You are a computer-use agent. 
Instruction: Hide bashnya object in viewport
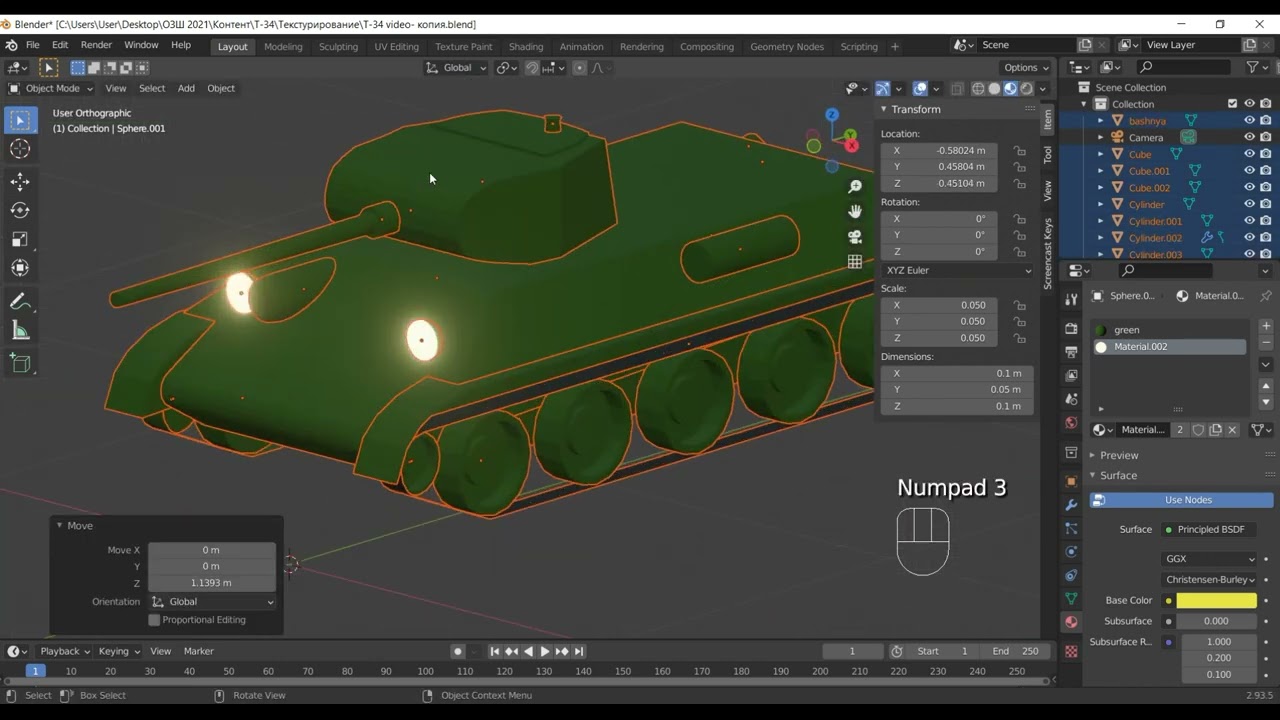pos(1249,120)
